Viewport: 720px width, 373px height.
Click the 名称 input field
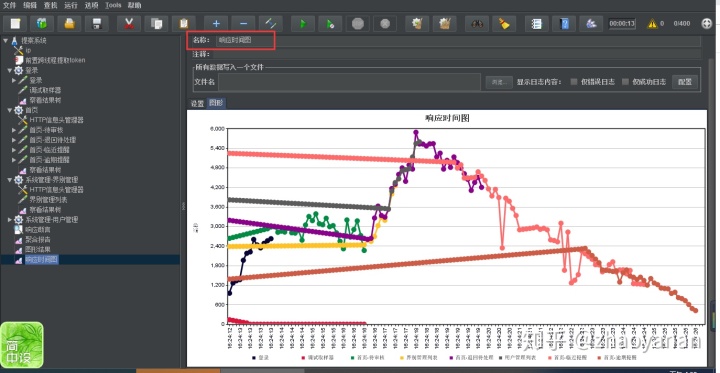pyautogui.click(x=458, y=40)
